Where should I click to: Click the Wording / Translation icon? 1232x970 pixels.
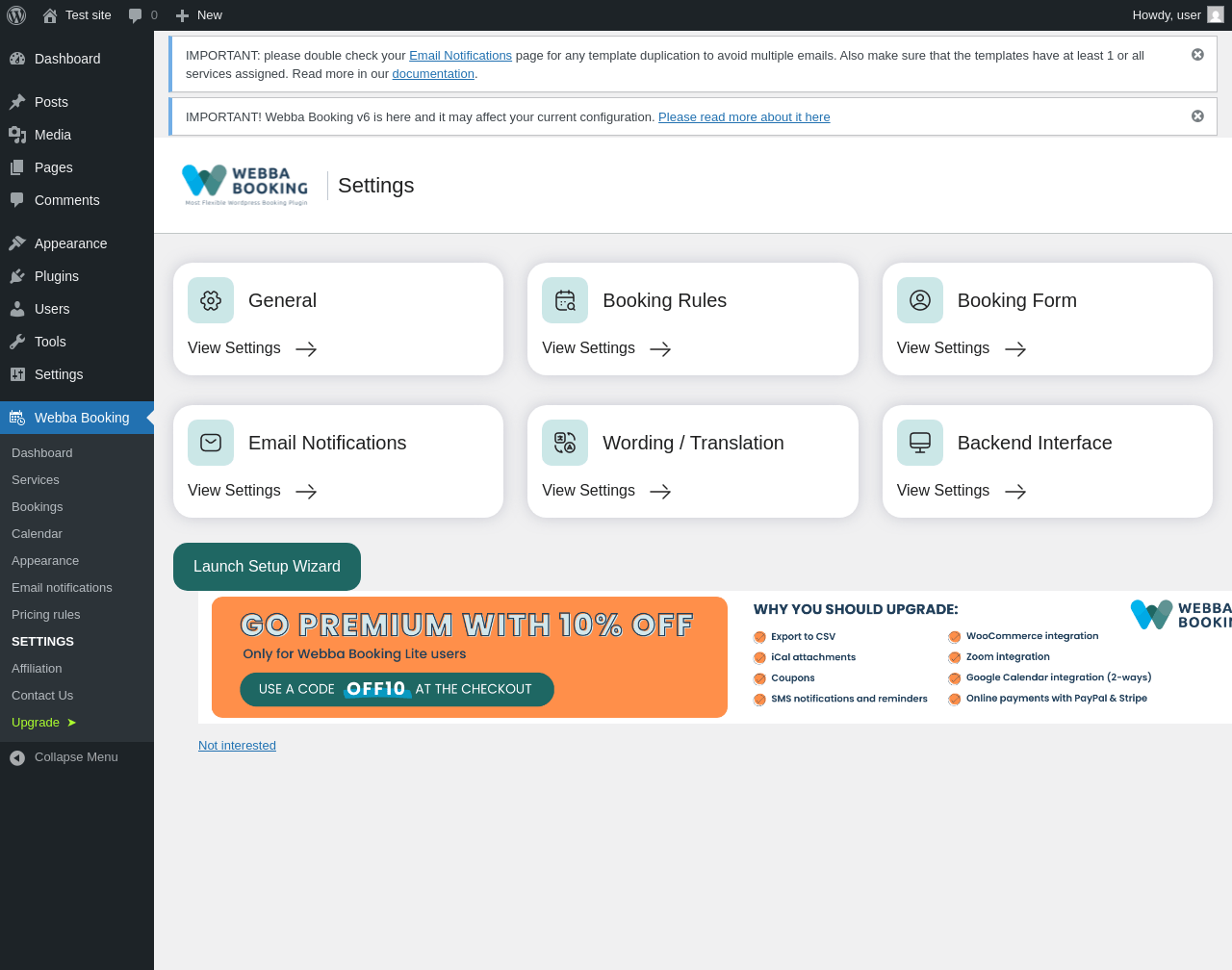pos(565,443)
